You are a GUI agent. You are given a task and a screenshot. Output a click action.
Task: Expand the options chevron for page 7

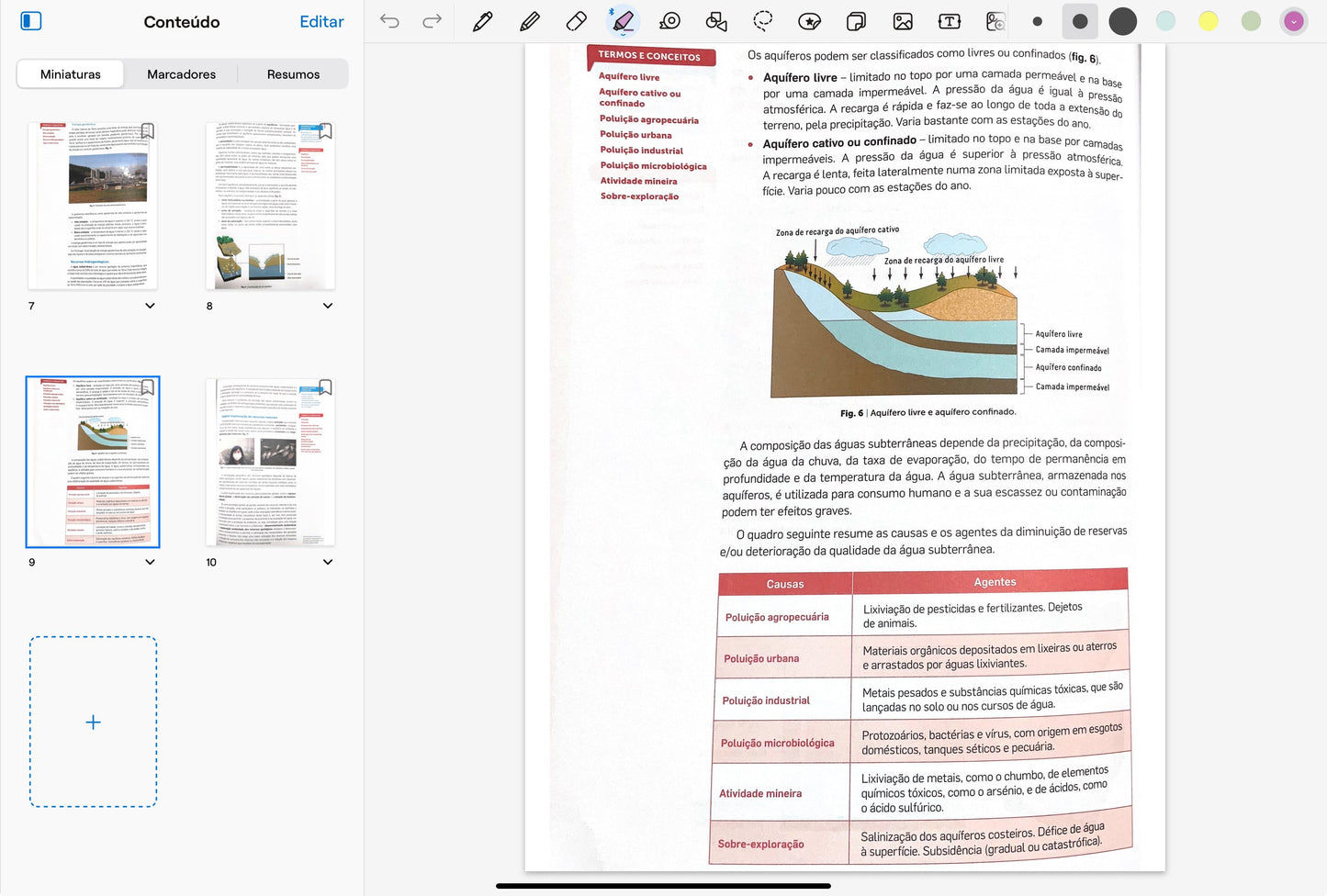click(150, 306)
